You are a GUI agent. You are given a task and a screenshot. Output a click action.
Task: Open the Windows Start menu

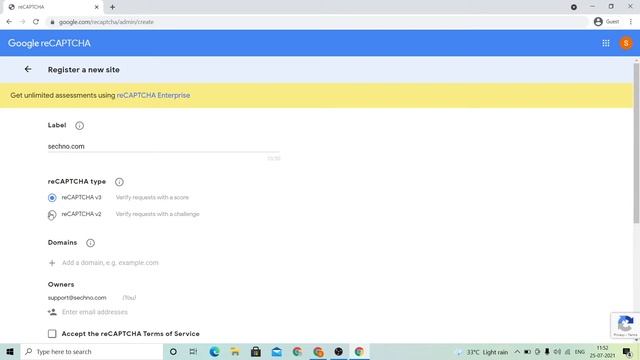tap(10, 351)
